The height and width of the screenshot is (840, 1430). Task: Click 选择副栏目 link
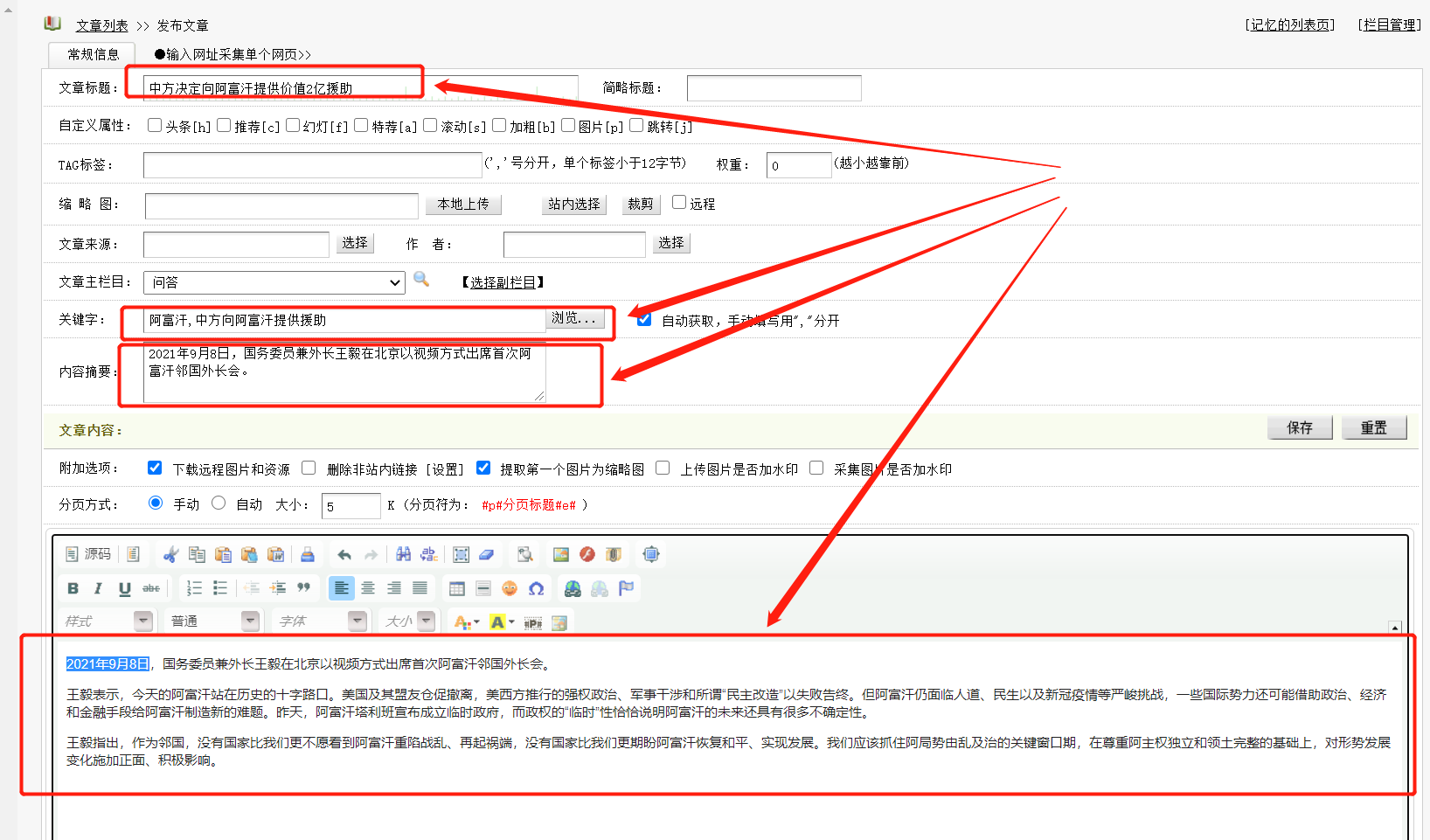click(503, 282)
